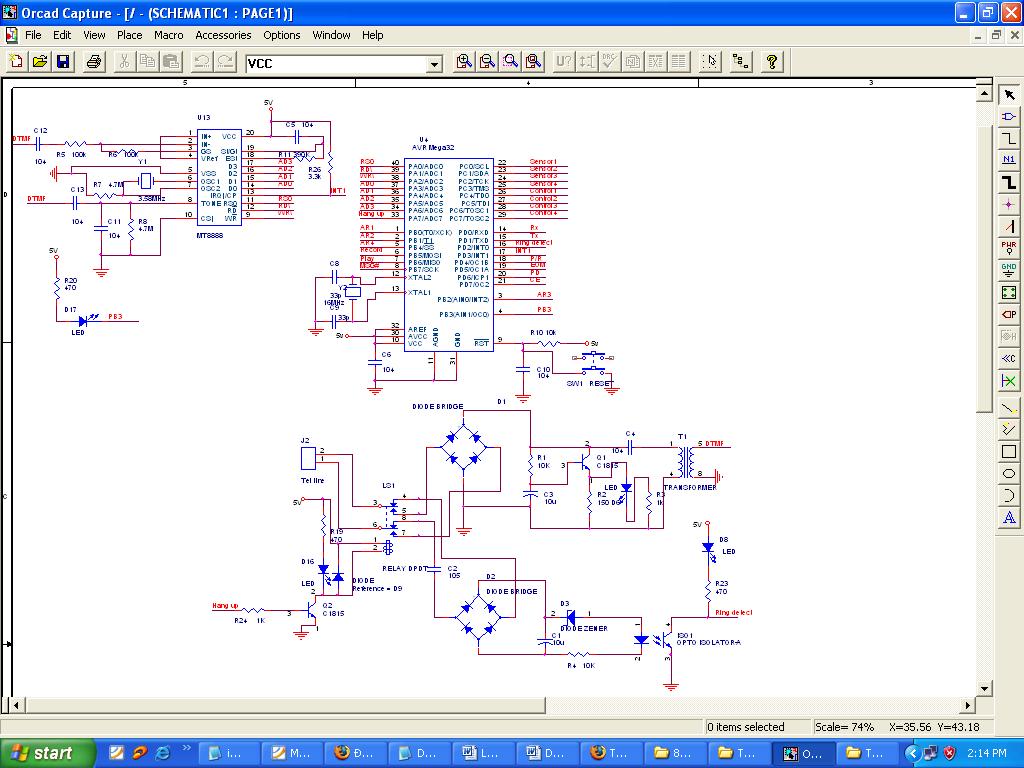Viewport: 1024px width, 768px height.
Task: Save the schematic with the floppy disk icon
Action: coord(63,62)
